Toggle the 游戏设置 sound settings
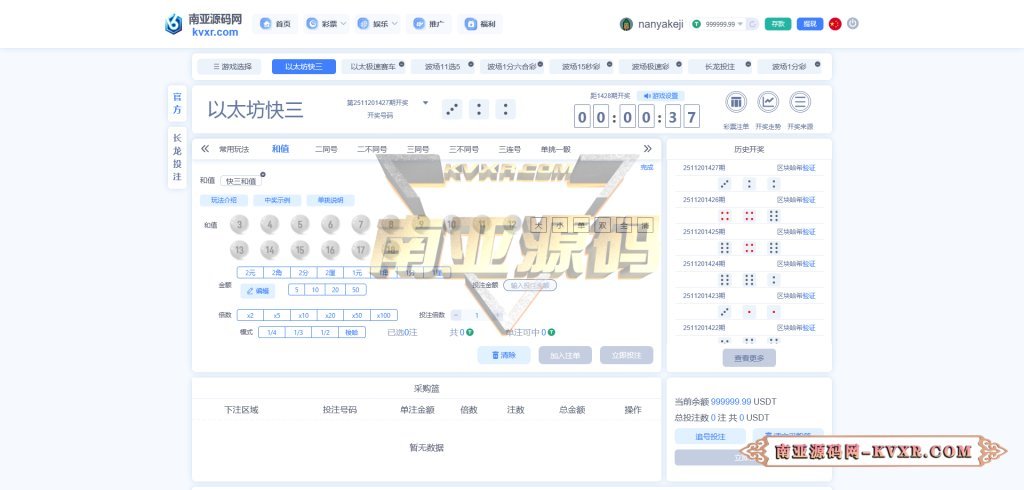Image resolution: width=1024 pixels, height=490 pixels. coord(661,95)
